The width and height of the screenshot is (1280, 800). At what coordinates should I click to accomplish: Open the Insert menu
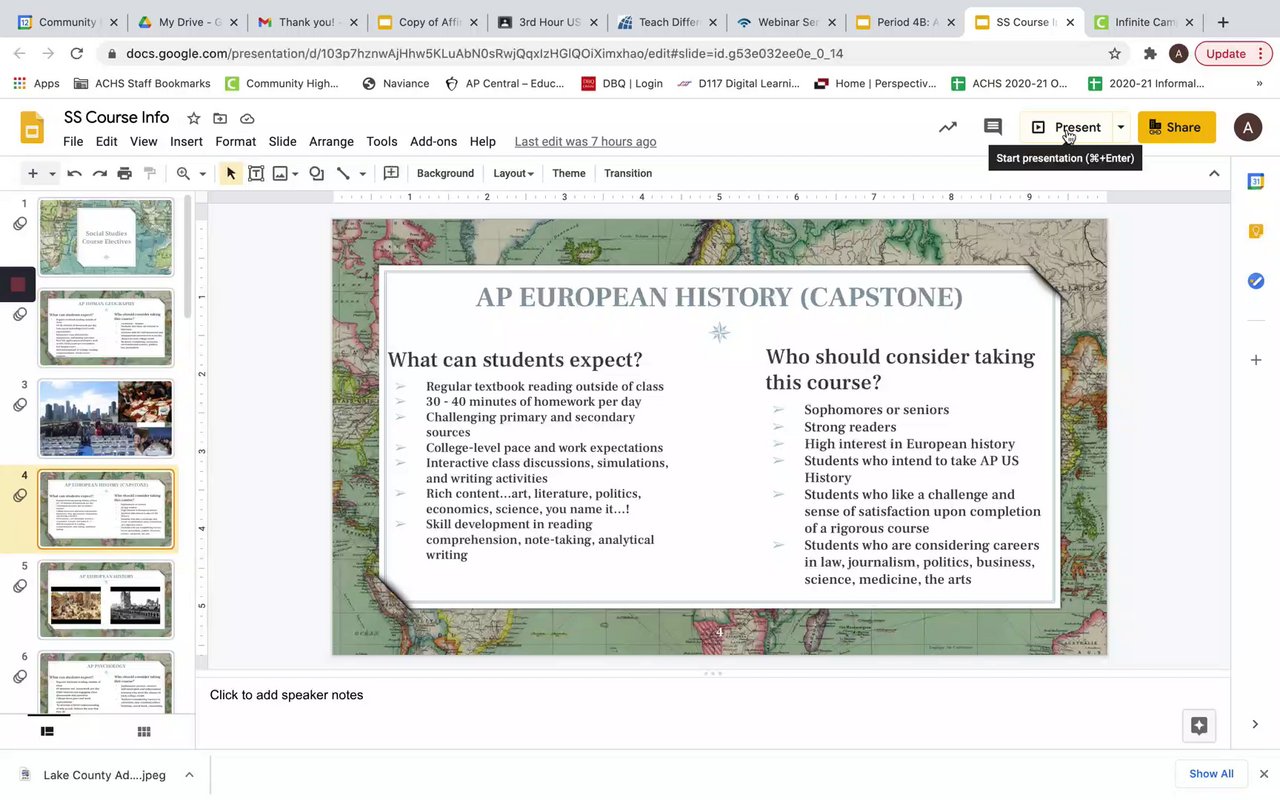point(186,142)
